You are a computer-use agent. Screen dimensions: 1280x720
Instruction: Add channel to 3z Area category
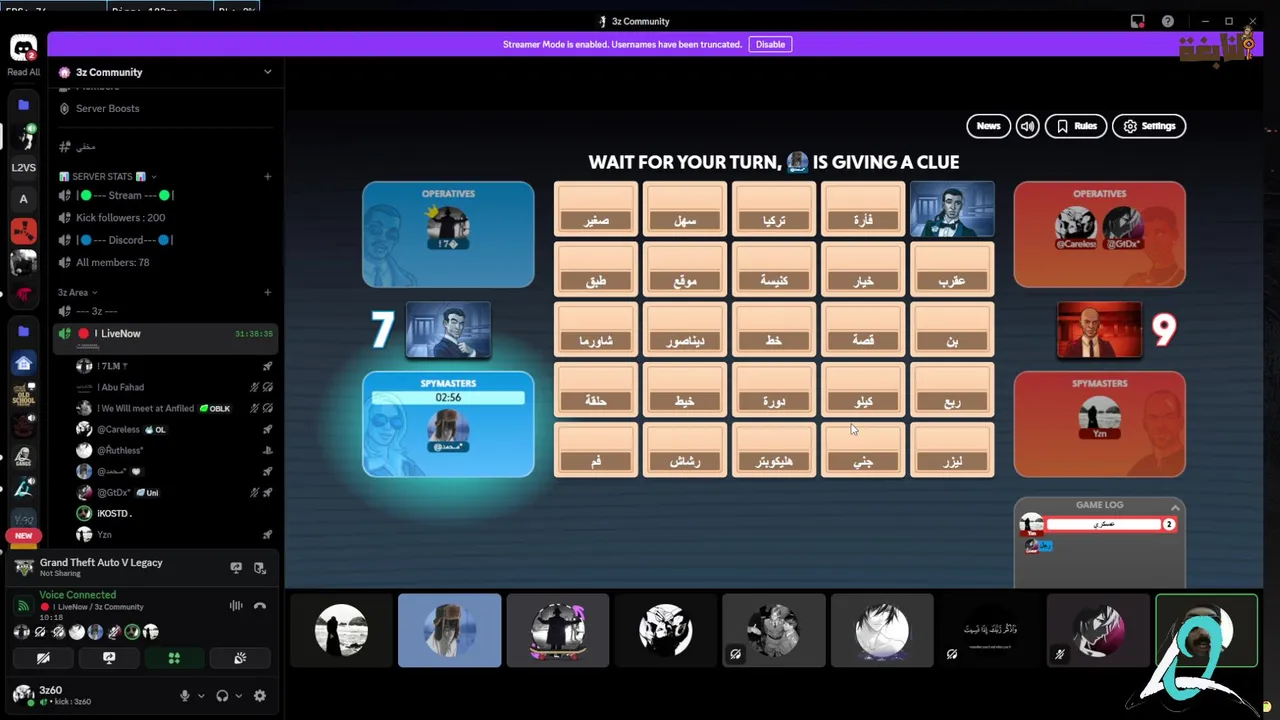click(267, 292)
